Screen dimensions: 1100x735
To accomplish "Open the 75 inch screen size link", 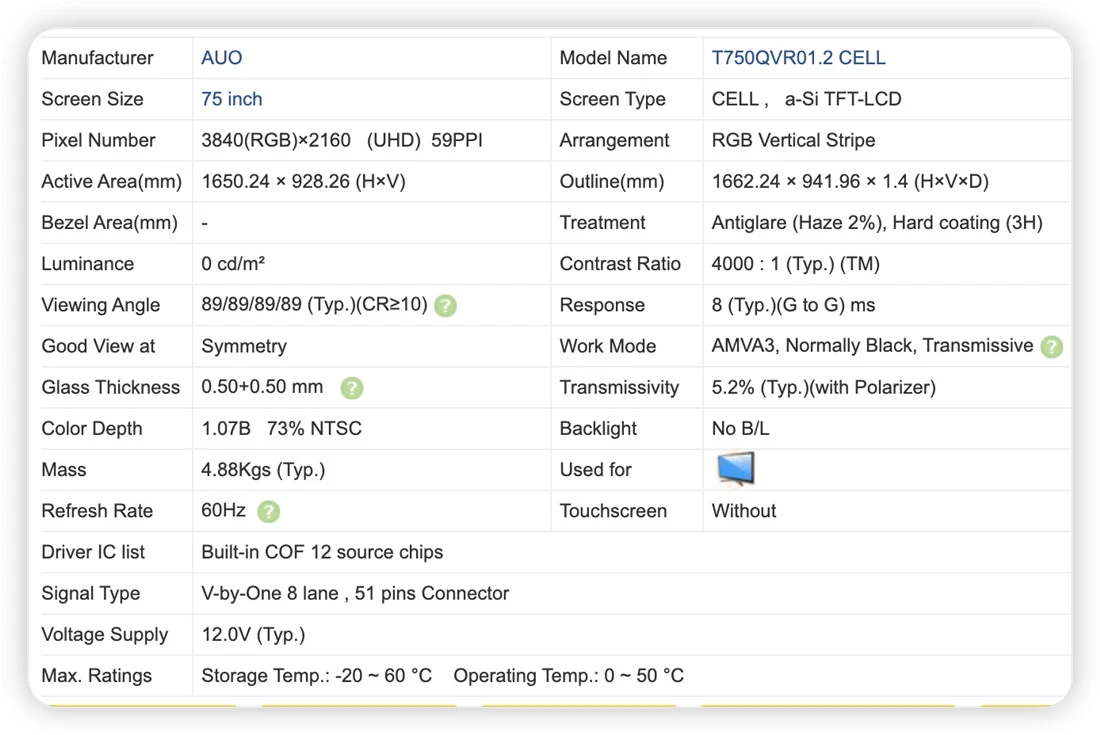I will (232, 99).
